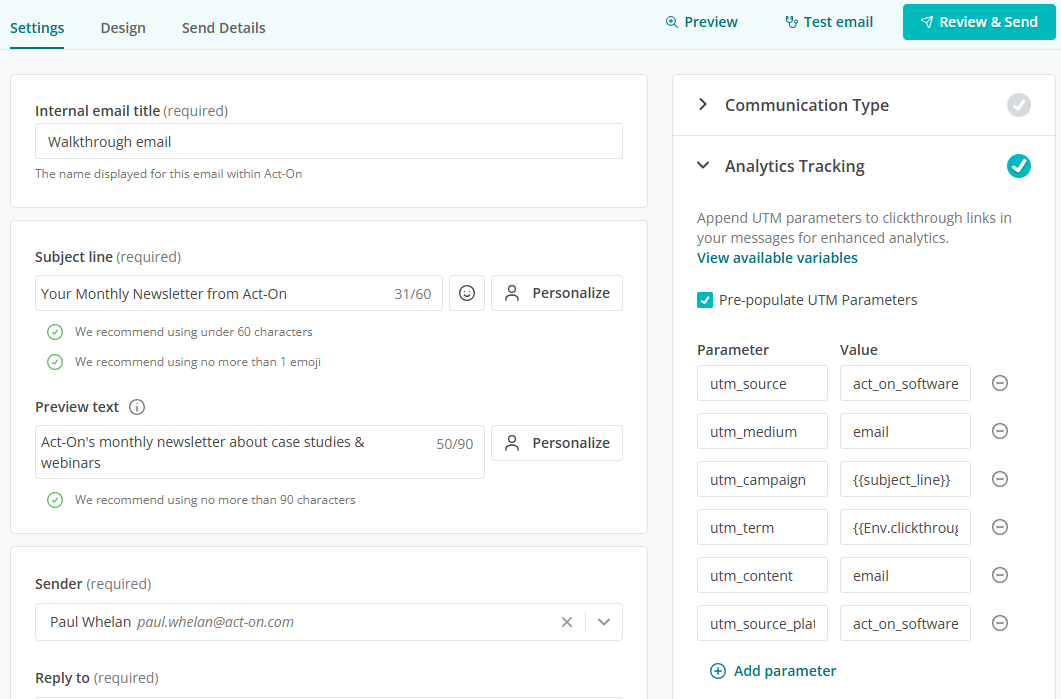Screen dimensions: 1061x699
Task: Click the Preview text info icon
Action: (x=138, y=407)
